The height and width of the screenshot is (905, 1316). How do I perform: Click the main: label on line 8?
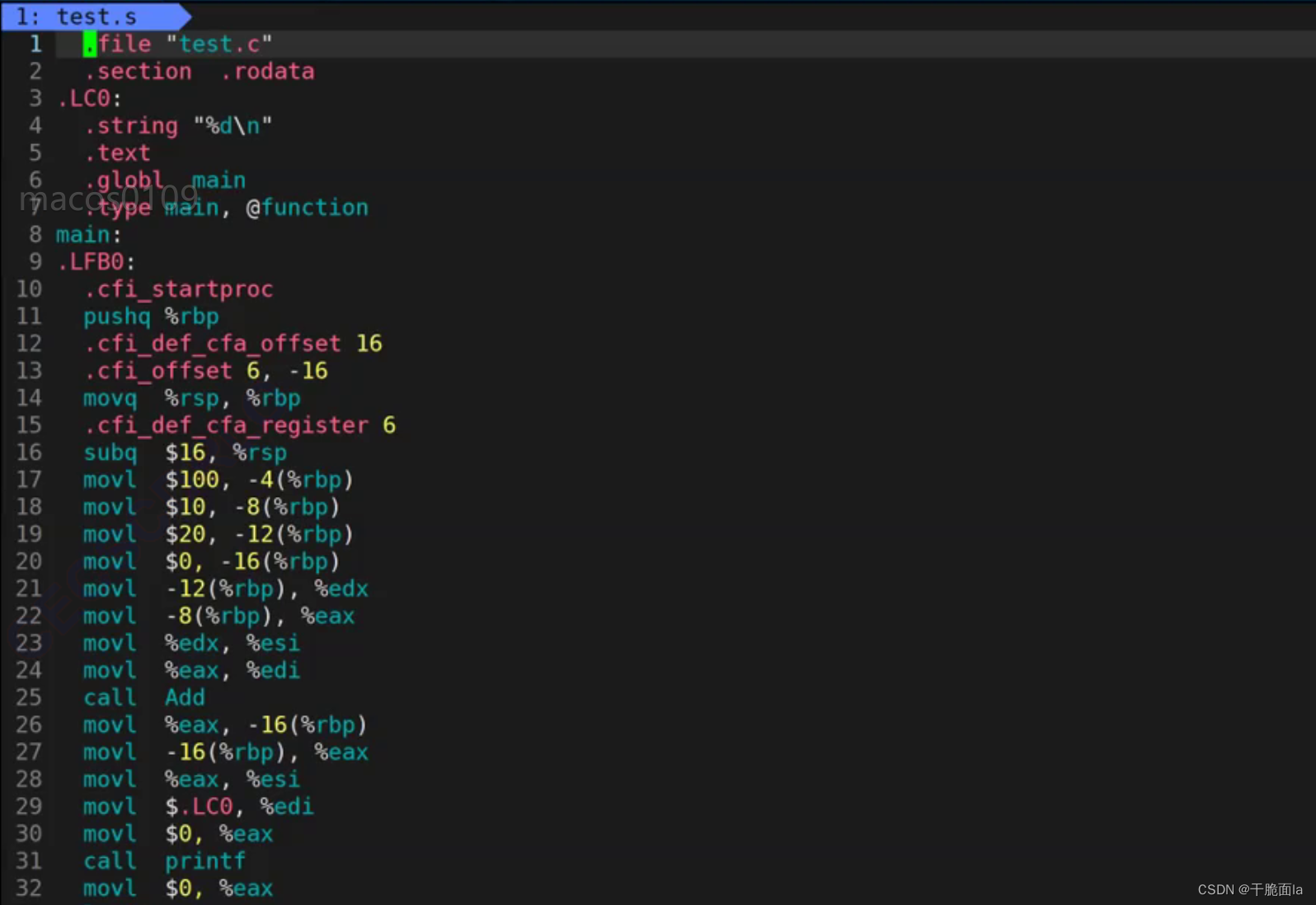[x=88, y=234]
